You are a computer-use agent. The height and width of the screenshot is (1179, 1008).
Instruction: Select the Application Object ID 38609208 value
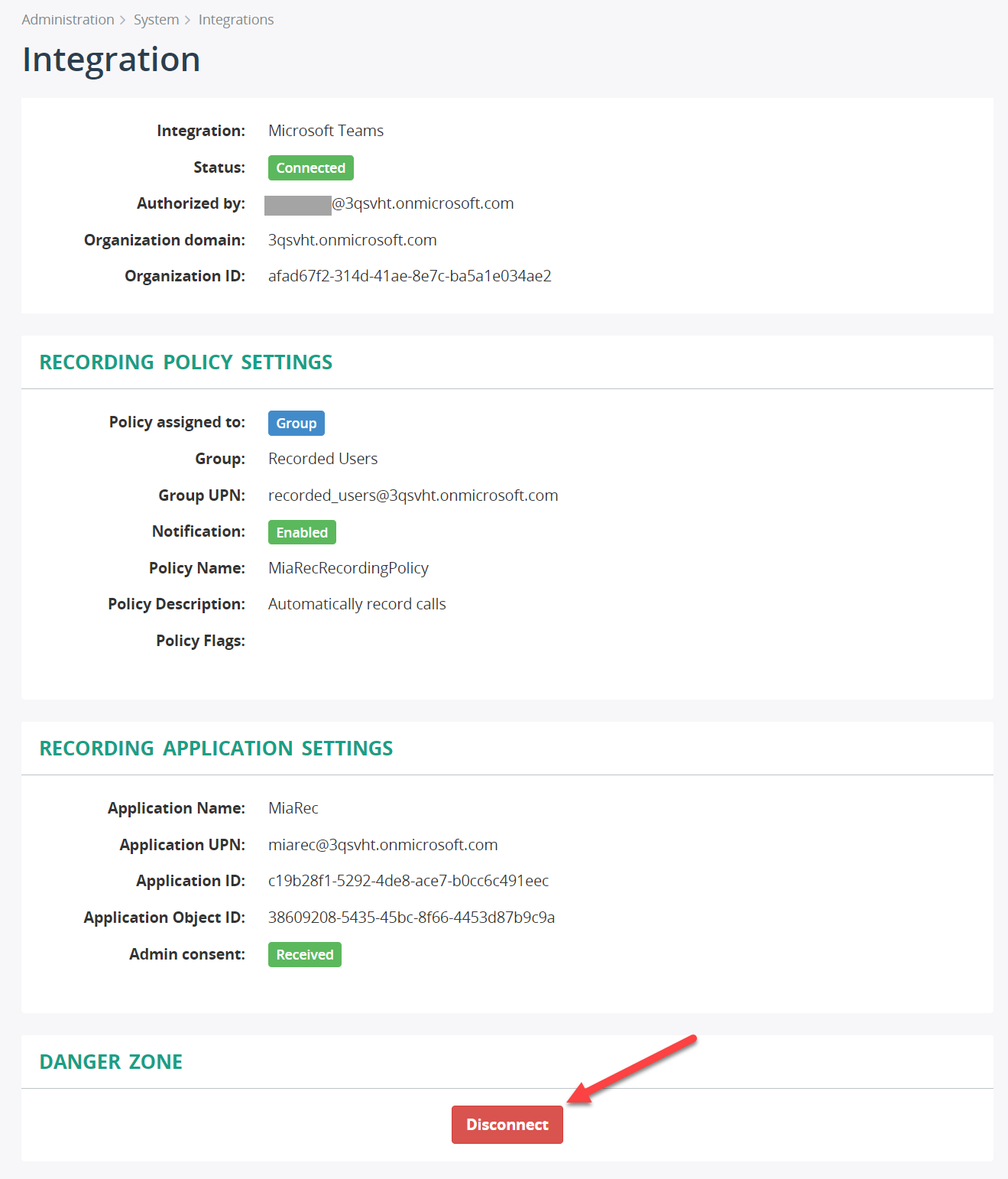(x=411, y=918)
